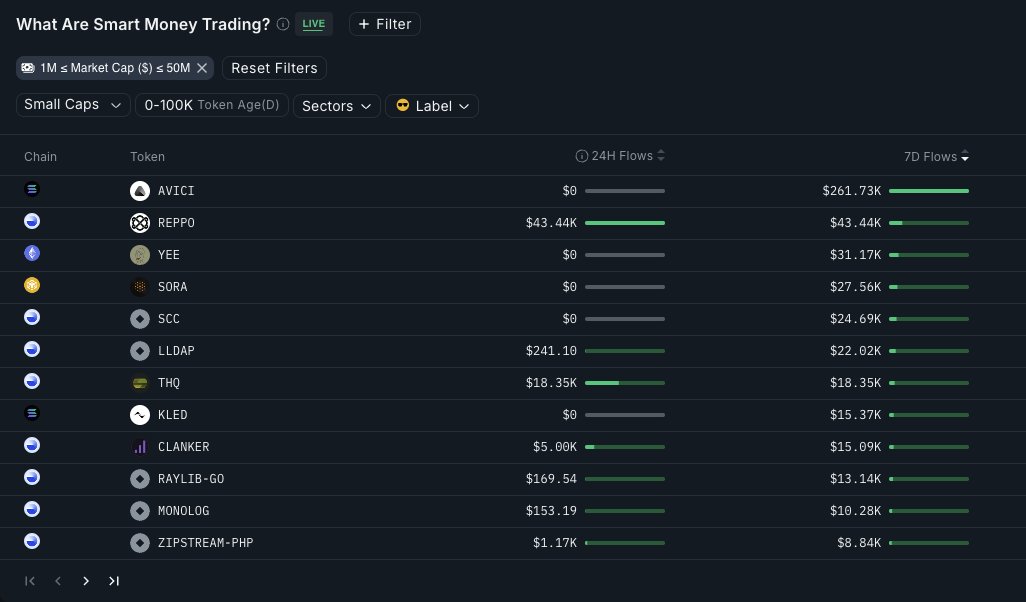Click the AVICI token logo
1026x602 pixels.
[x=140, y=191]
